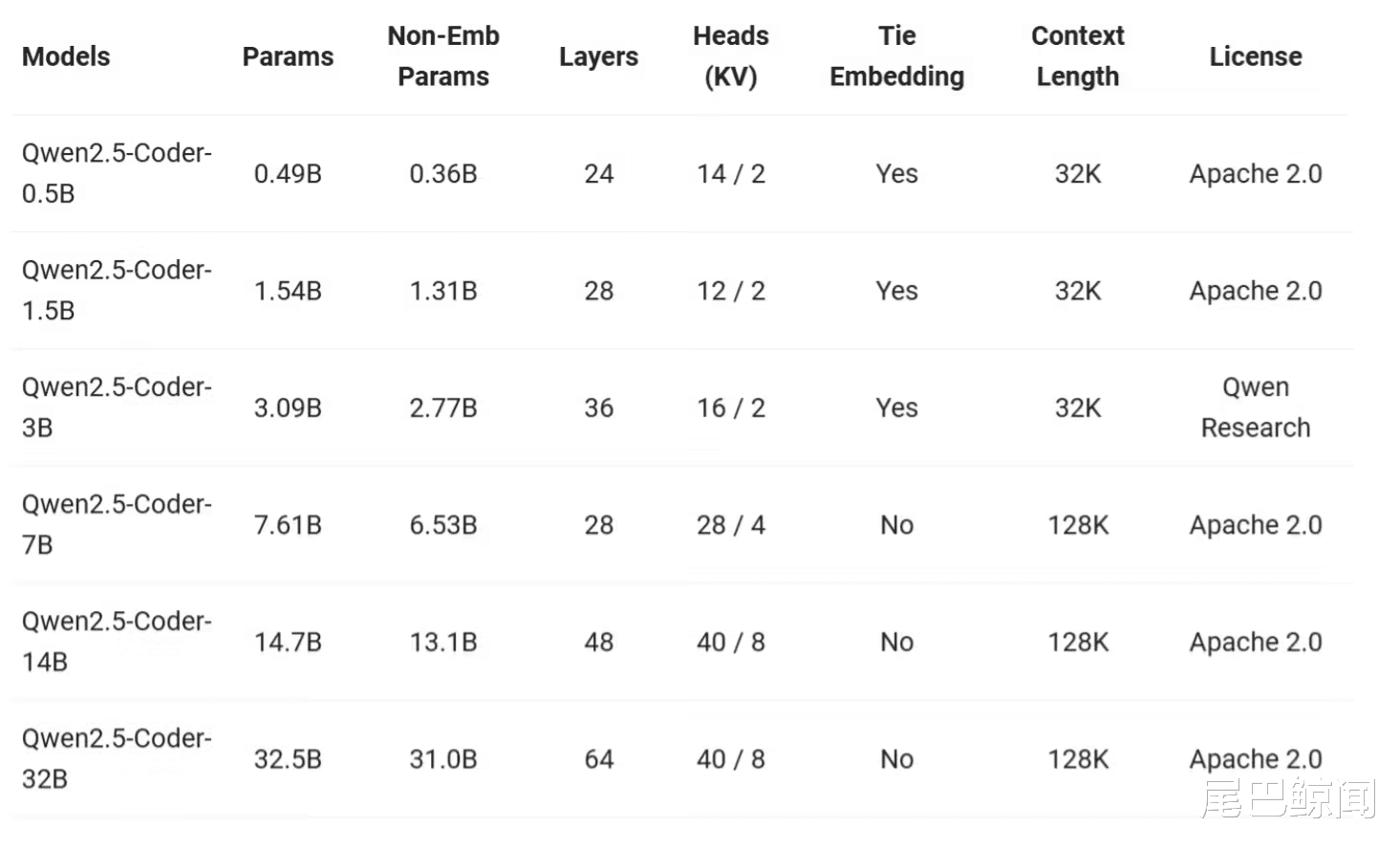Select the 32.5B params value
1400x849 pixels.
(288, 759)
